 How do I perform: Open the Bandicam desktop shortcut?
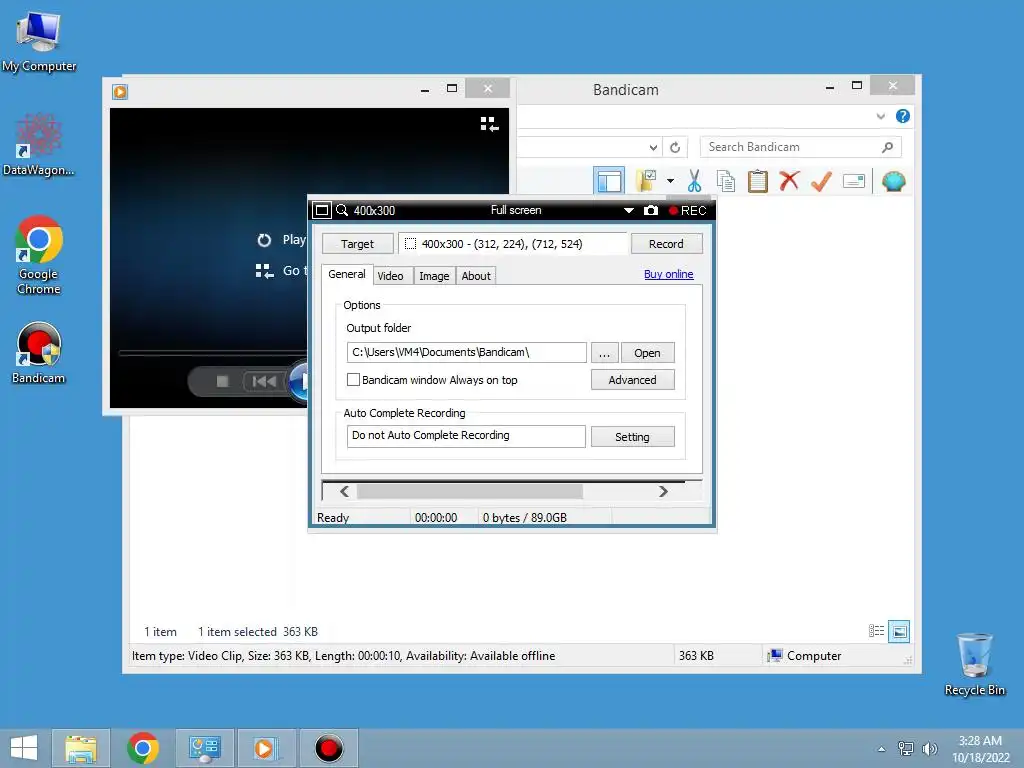[x=39, y=353]
